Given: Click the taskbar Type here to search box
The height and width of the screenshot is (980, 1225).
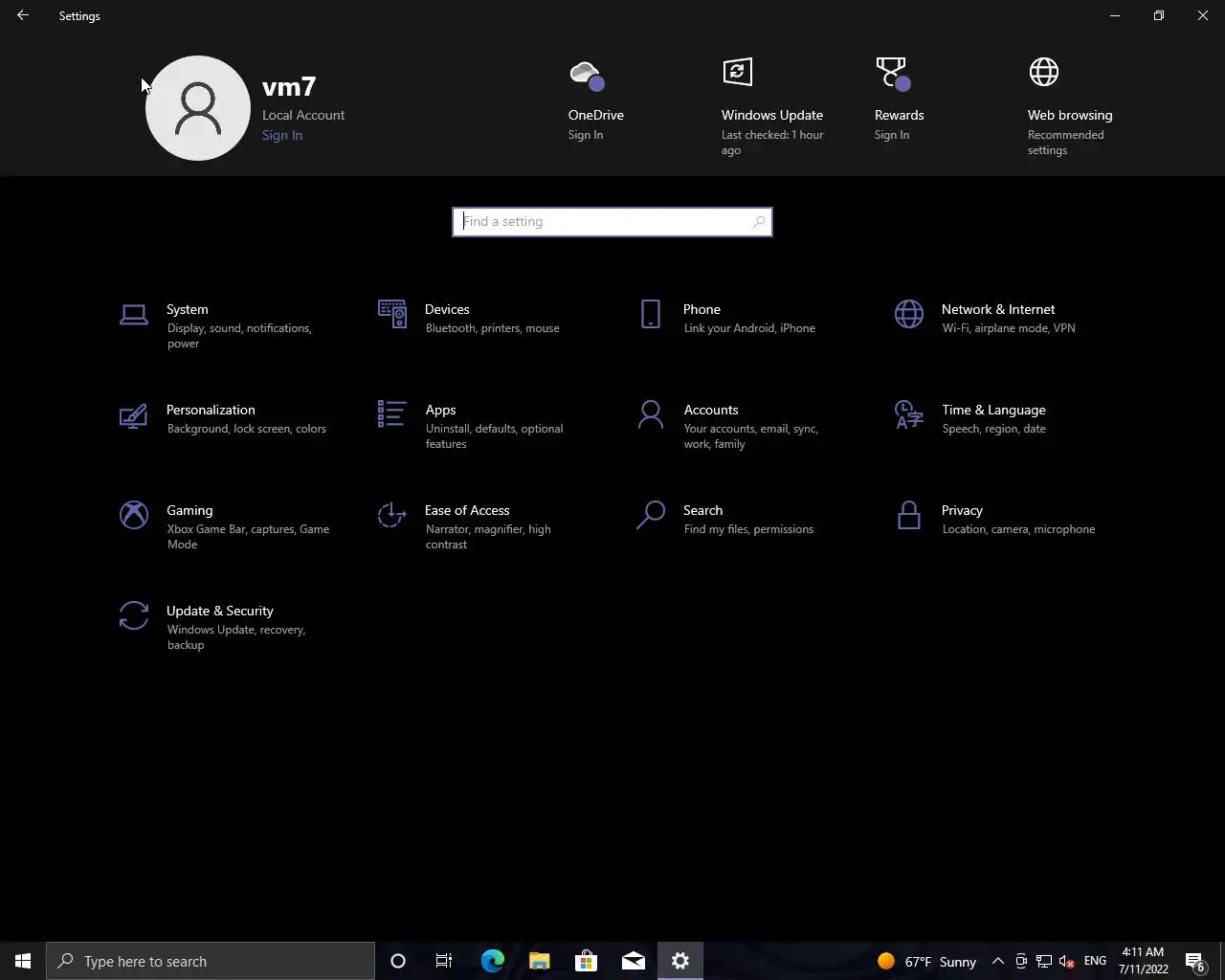Looking at the screenshot, I should 211,961.
